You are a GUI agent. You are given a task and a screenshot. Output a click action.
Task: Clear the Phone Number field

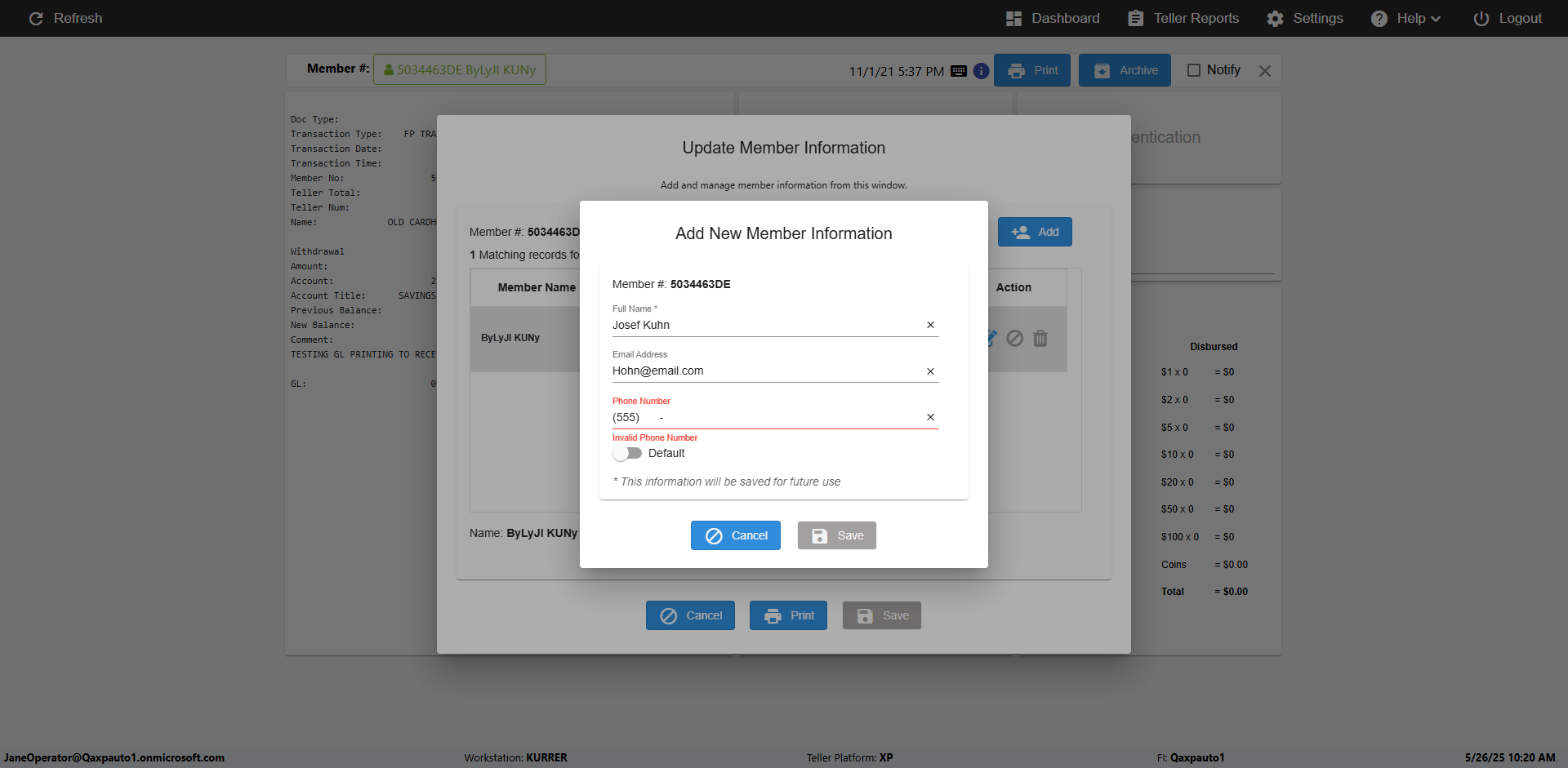point(930,417)
